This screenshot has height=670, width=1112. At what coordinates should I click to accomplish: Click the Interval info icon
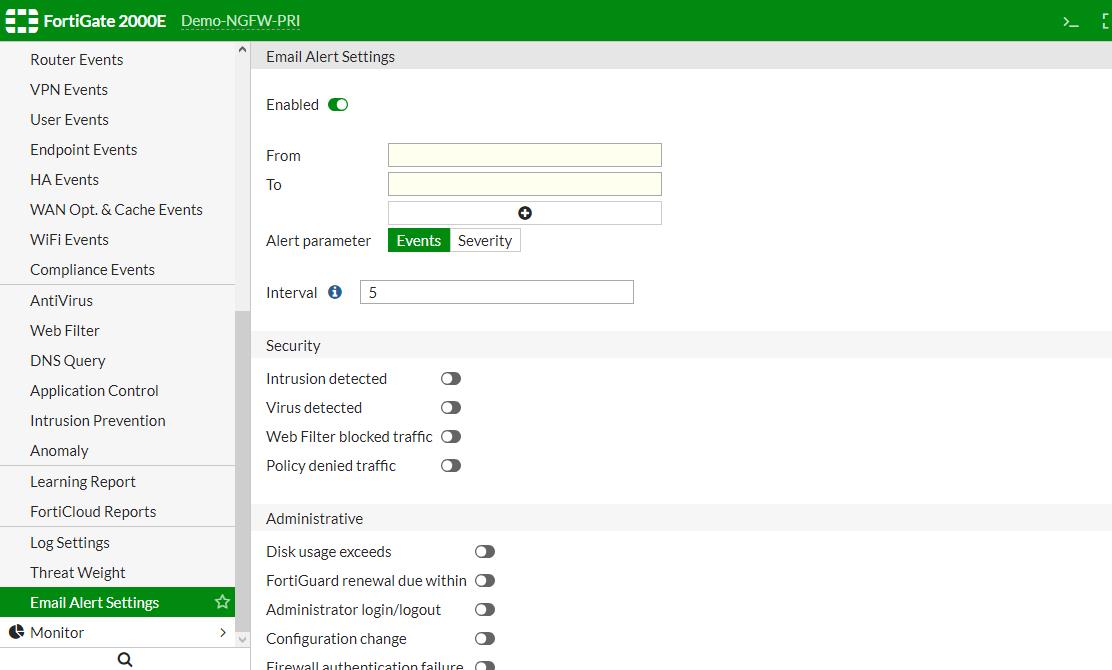[335, 292]
